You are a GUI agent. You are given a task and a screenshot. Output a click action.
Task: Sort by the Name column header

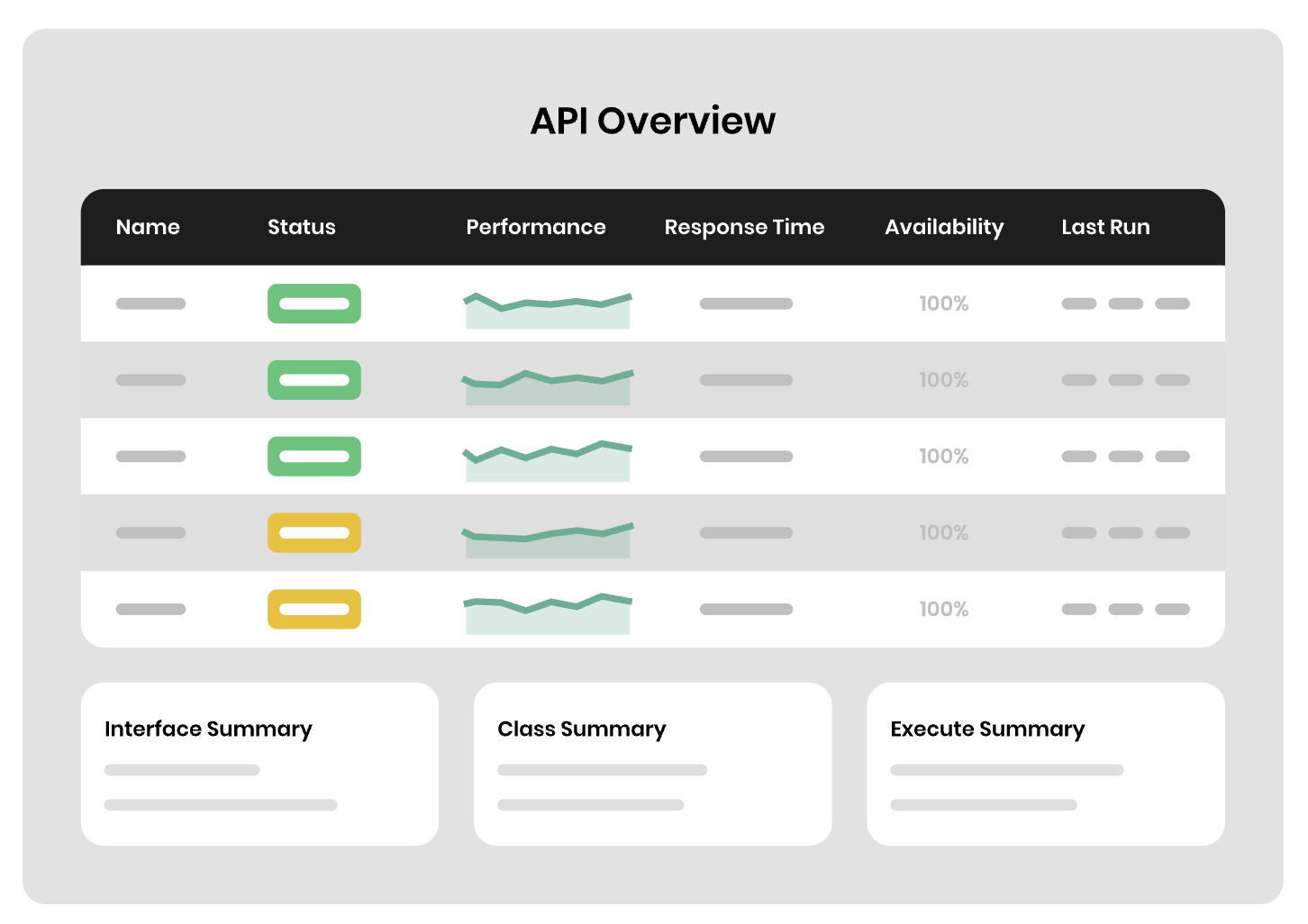click(148, 227)
